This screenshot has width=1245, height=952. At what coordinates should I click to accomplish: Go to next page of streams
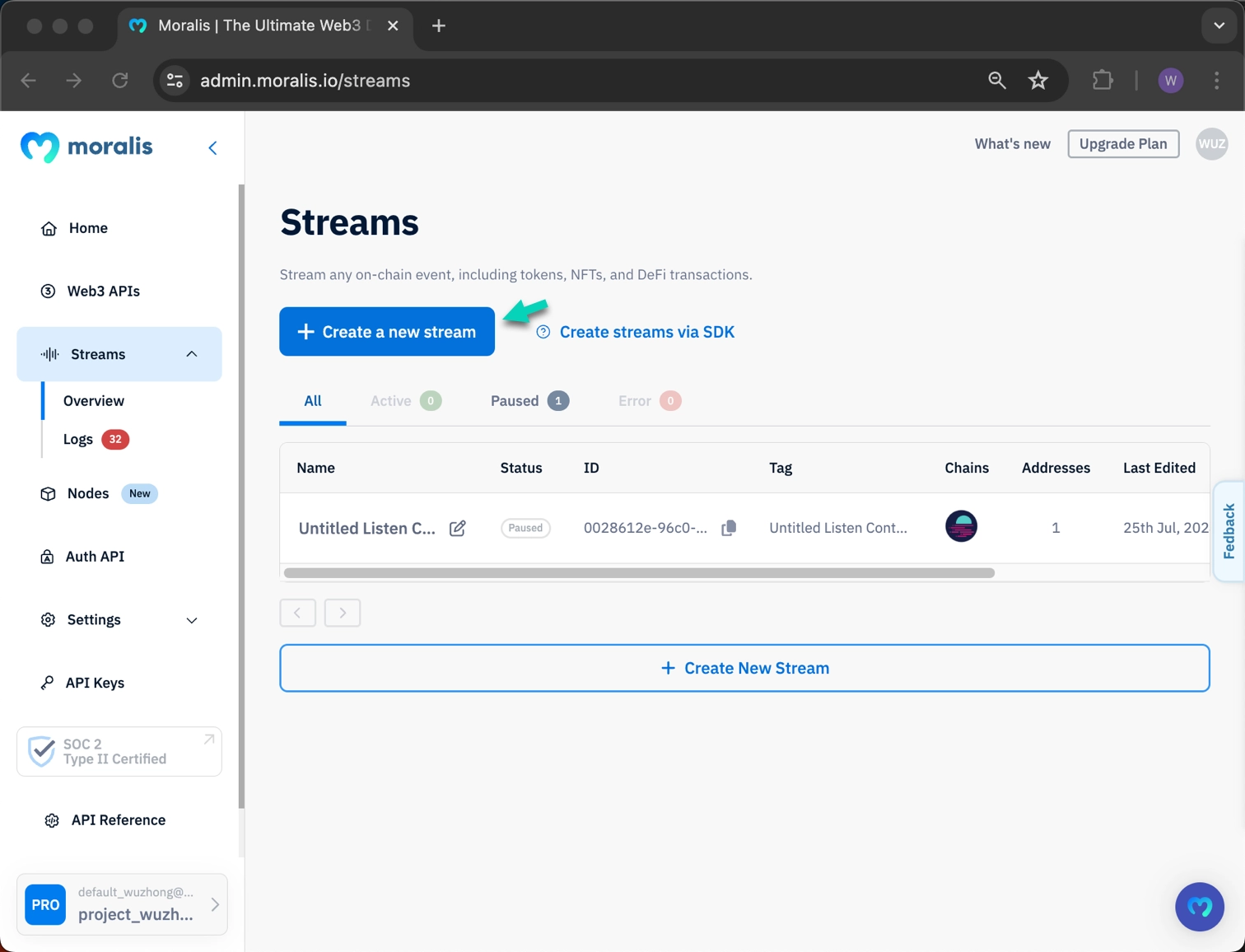pyautogui.click(x=343, y=613)
